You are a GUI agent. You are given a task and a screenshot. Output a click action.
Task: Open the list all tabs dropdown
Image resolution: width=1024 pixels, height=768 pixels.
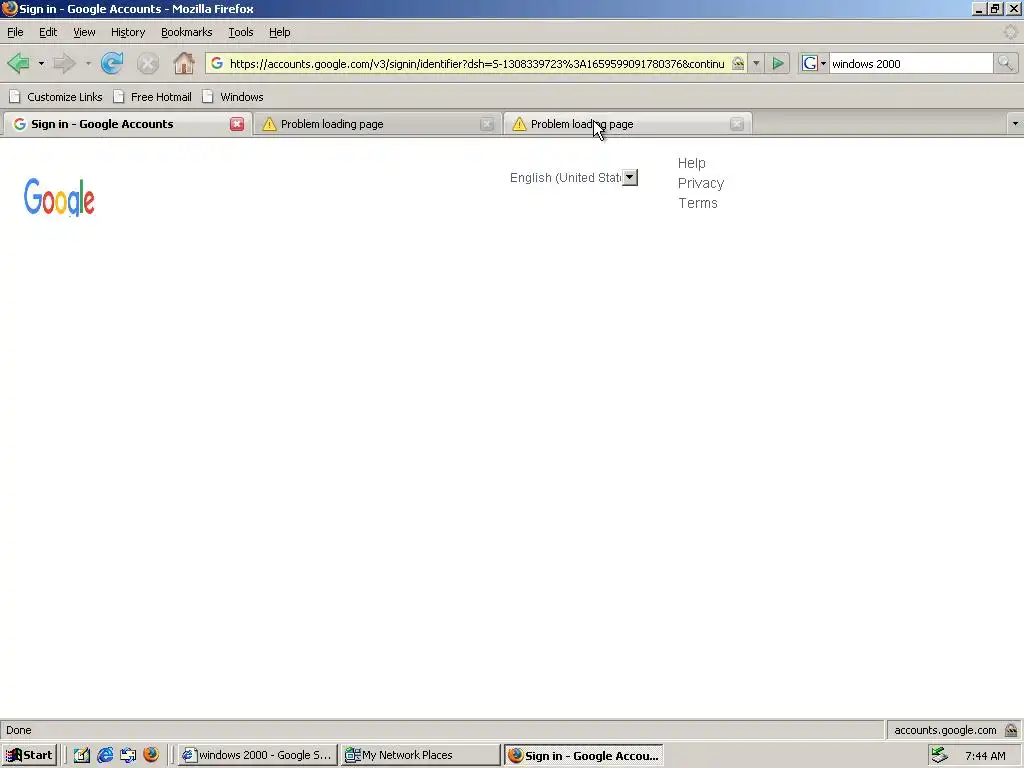[x=1015, y=123]
